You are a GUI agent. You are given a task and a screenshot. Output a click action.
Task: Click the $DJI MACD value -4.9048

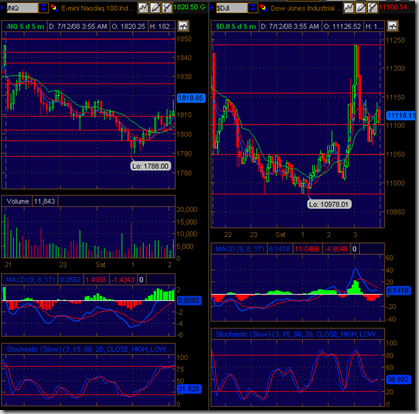tap(336, 249)
